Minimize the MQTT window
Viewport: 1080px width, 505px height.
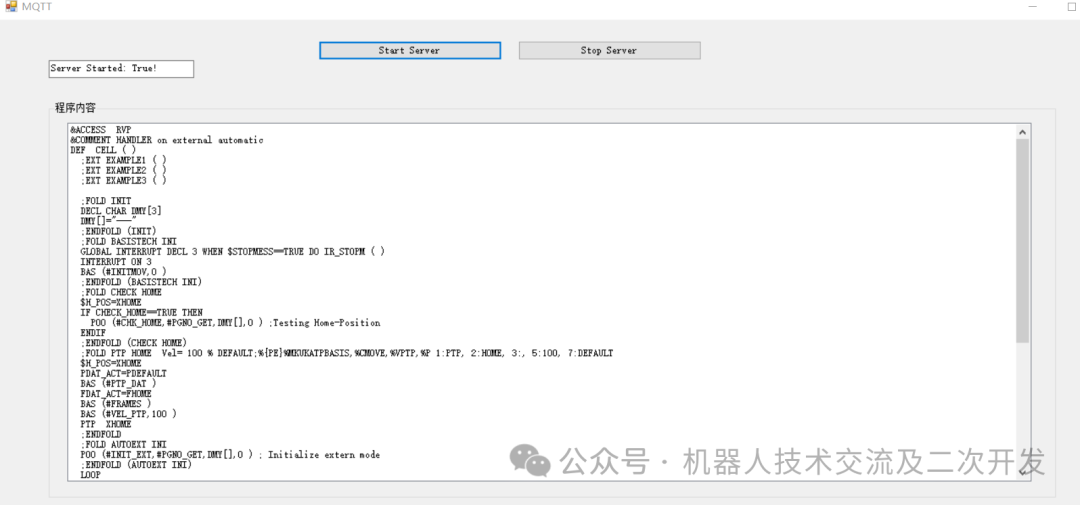[1032, 6]
